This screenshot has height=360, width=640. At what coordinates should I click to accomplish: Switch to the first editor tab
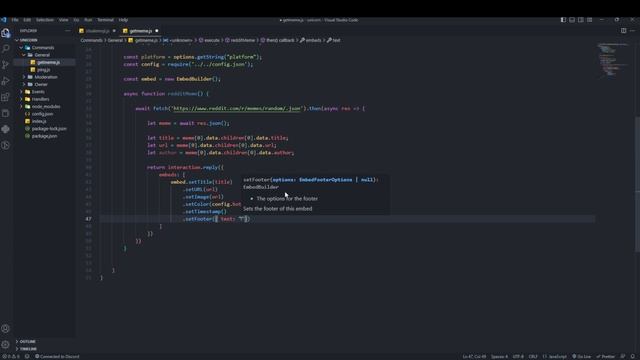point(98,31)
